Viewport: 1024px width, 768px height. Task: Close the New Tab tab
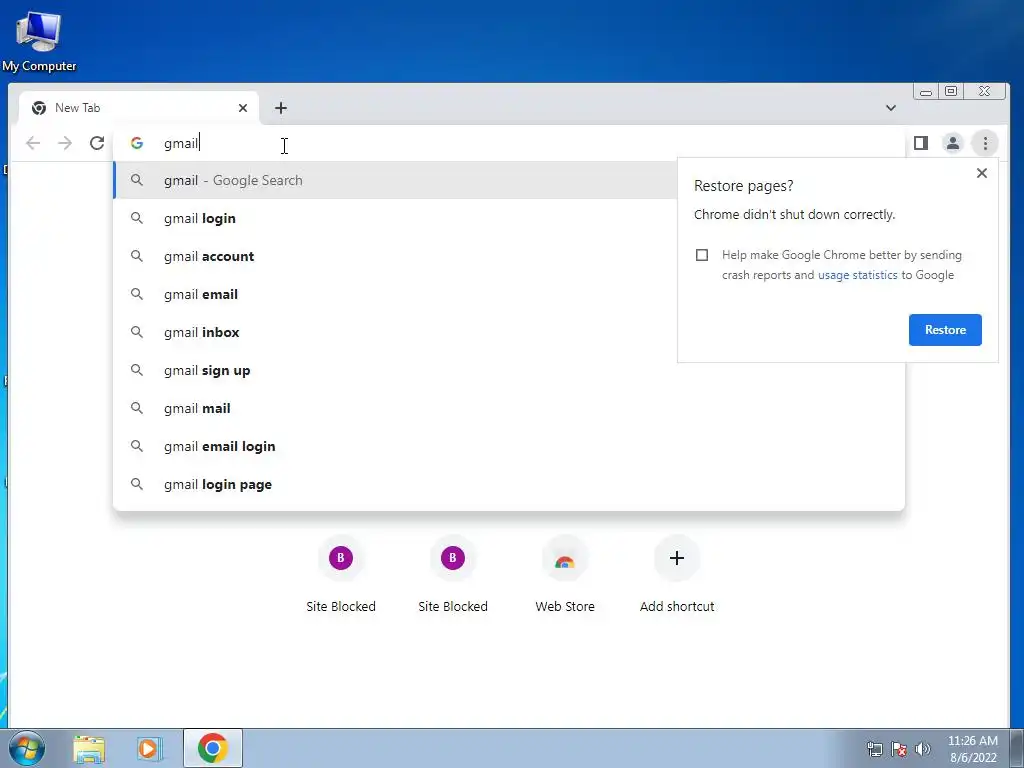(x=243, y=108)
